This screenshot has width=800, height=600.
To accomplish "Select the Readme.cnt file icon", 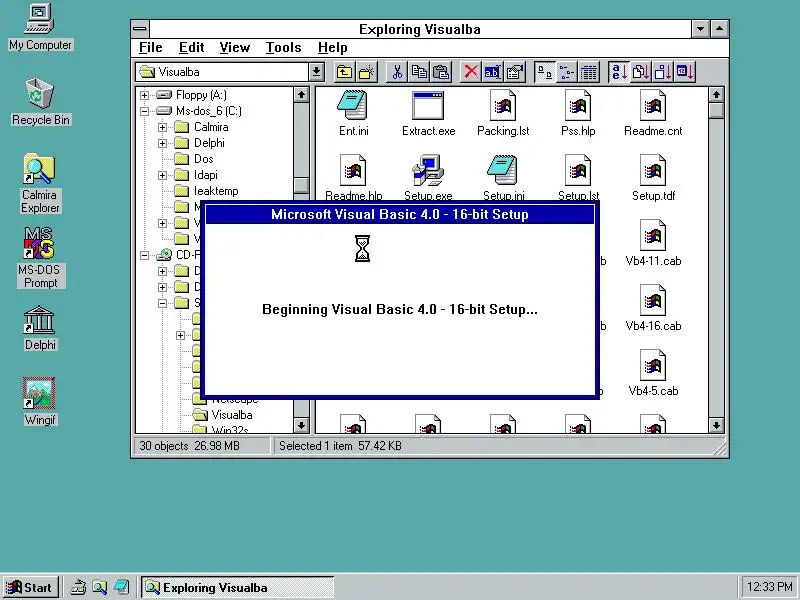I will click(653, 113).
